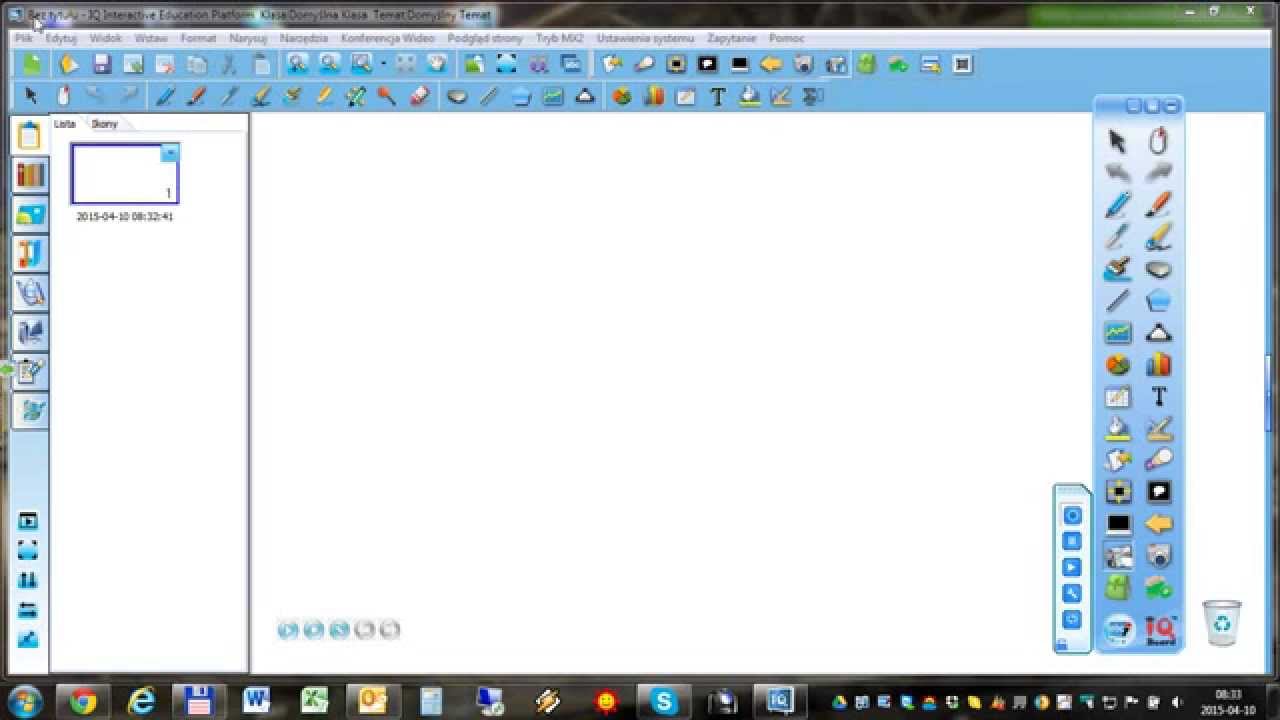
Task: Select the text T tool in main toolbar
Action: pyautogui.click(x=717, y=96)
